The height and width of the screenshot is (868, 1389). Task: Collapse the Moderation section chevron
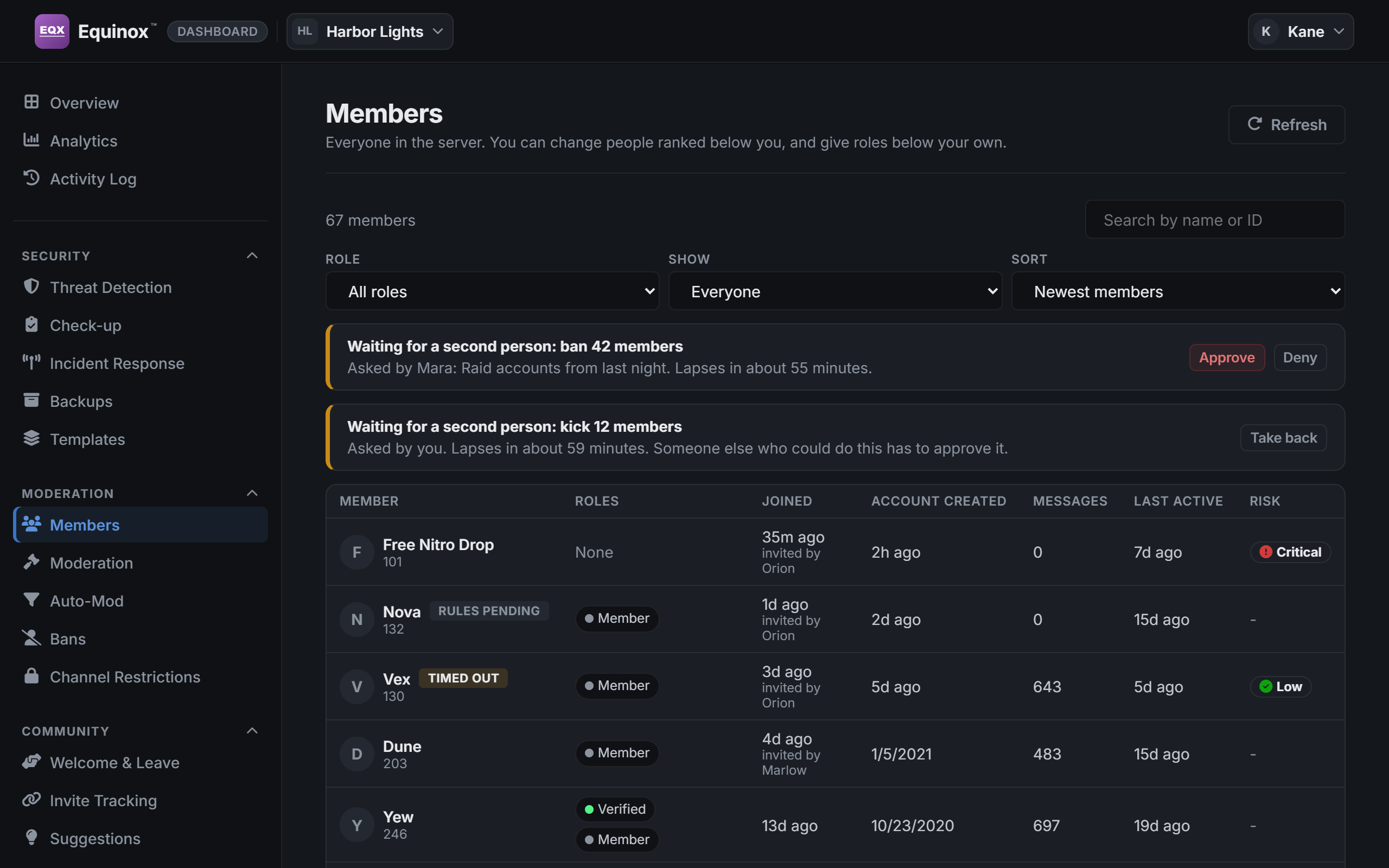(252, 493)
